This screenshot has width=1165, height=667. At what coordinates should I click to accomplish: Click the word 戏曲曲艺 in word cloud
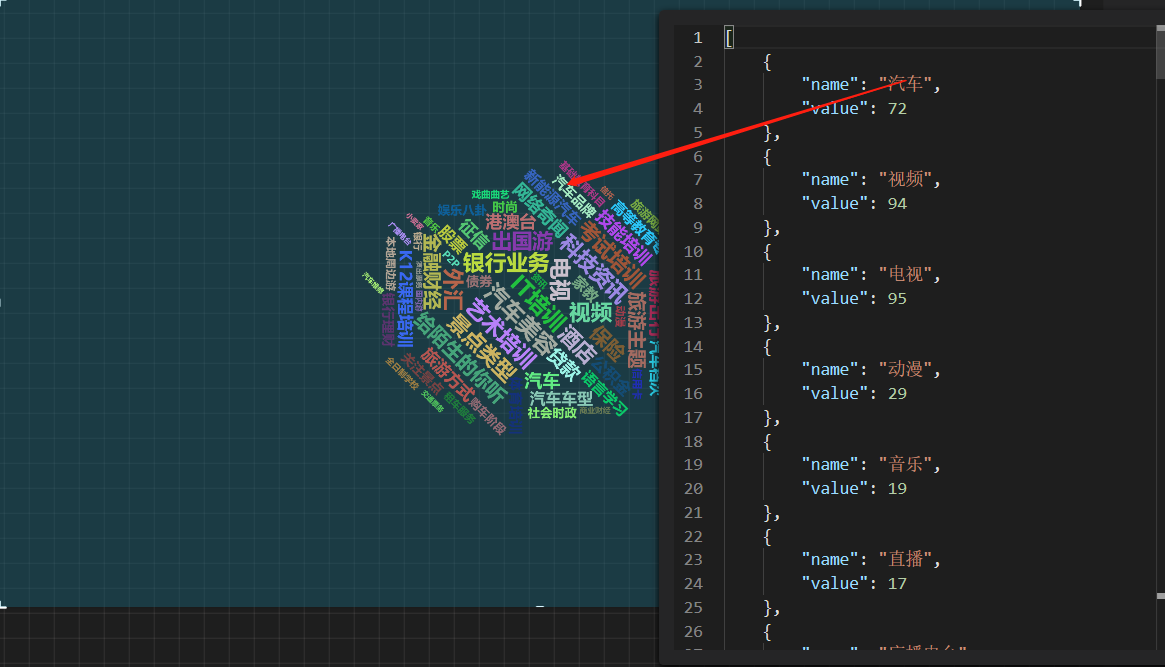point(490,195)
